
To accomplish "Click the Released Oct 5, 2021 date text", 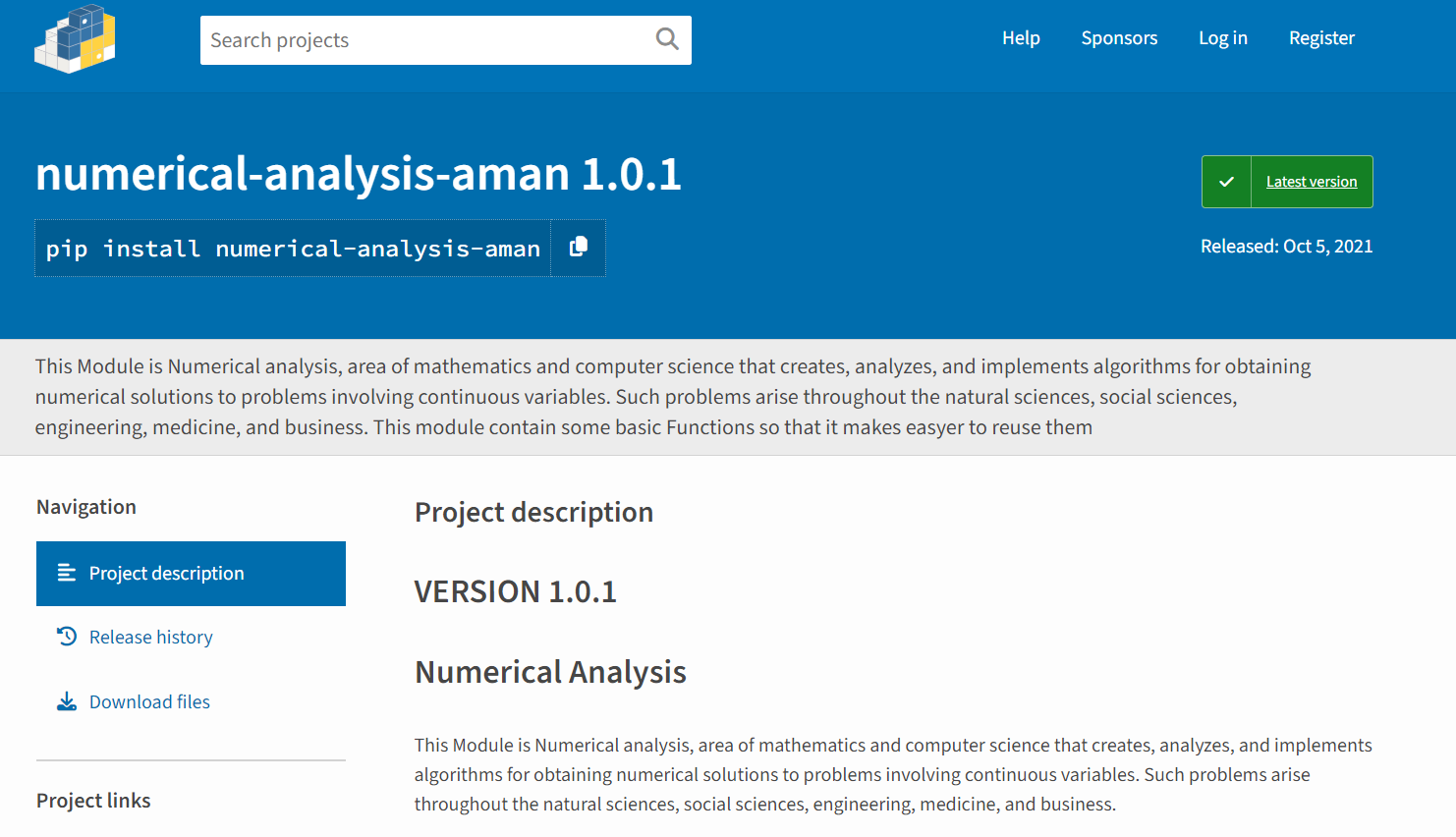I will click(1286, 247).
